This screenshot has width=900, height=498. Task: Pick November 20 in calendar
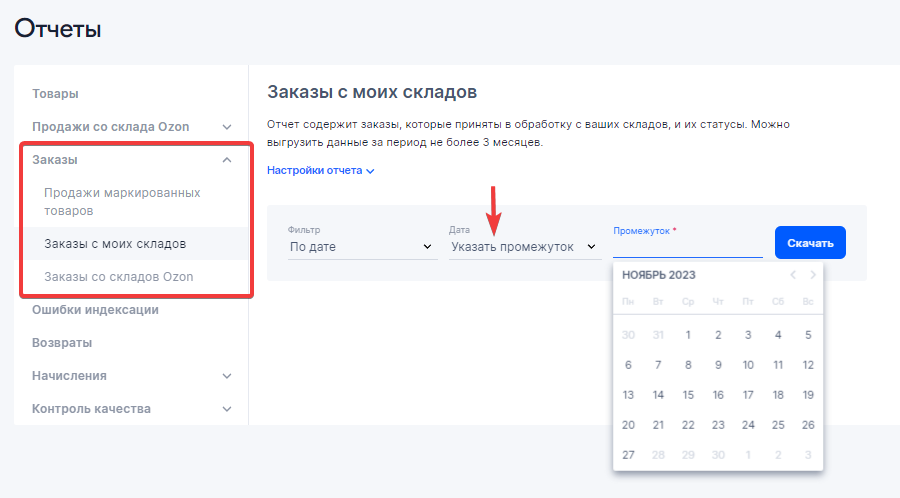click(629, 425)
